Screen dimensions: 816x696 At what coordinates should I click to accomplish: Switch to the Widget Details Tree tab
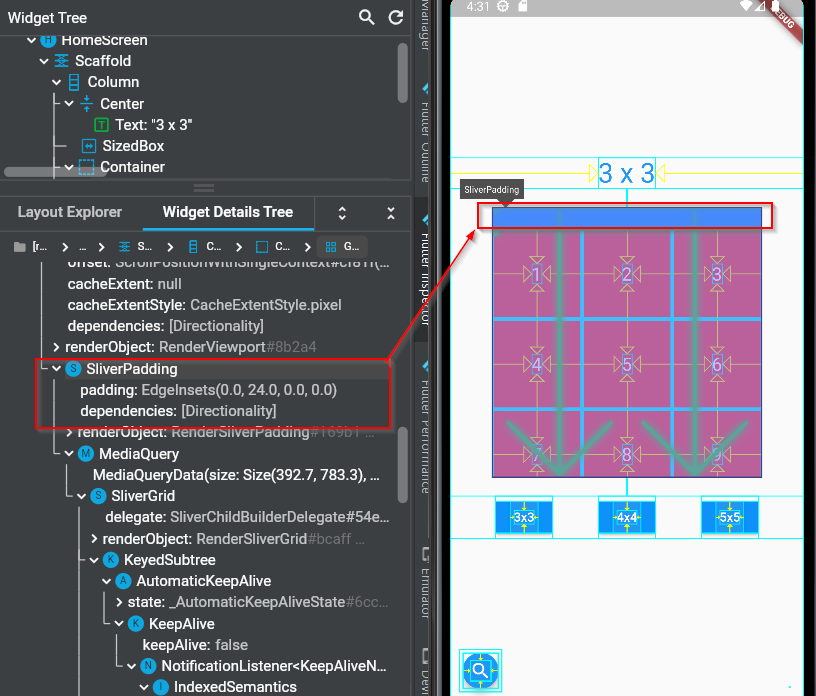228,212
